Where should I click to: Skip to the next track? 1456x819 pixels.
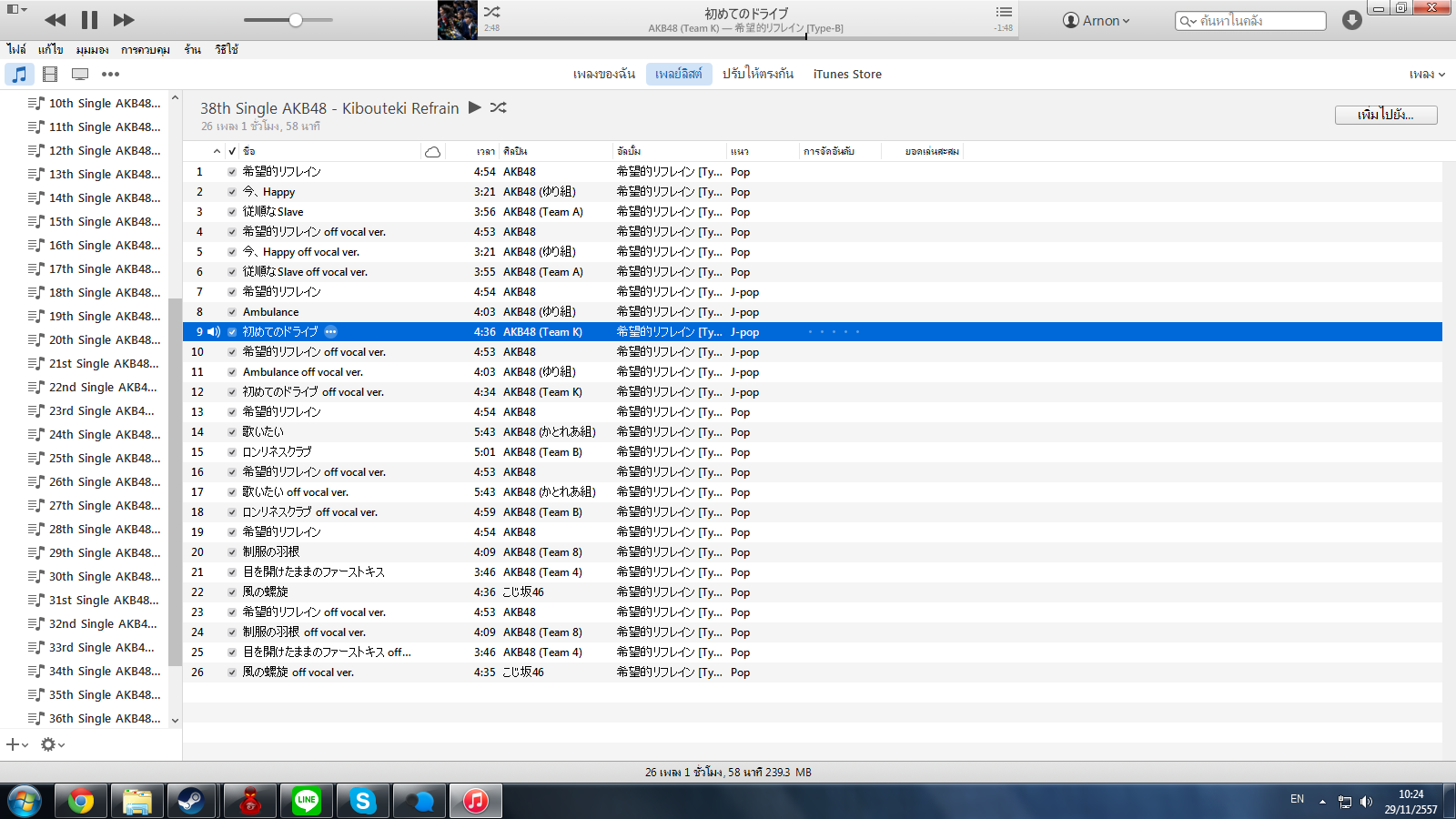pyautogui.click(x=124, y=20)
